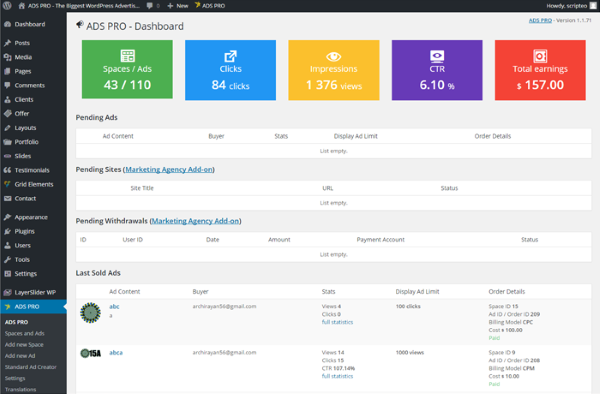
Task: Open Marketing Agency Add-on link beside Pending Sites
Action: click(169, 169)
